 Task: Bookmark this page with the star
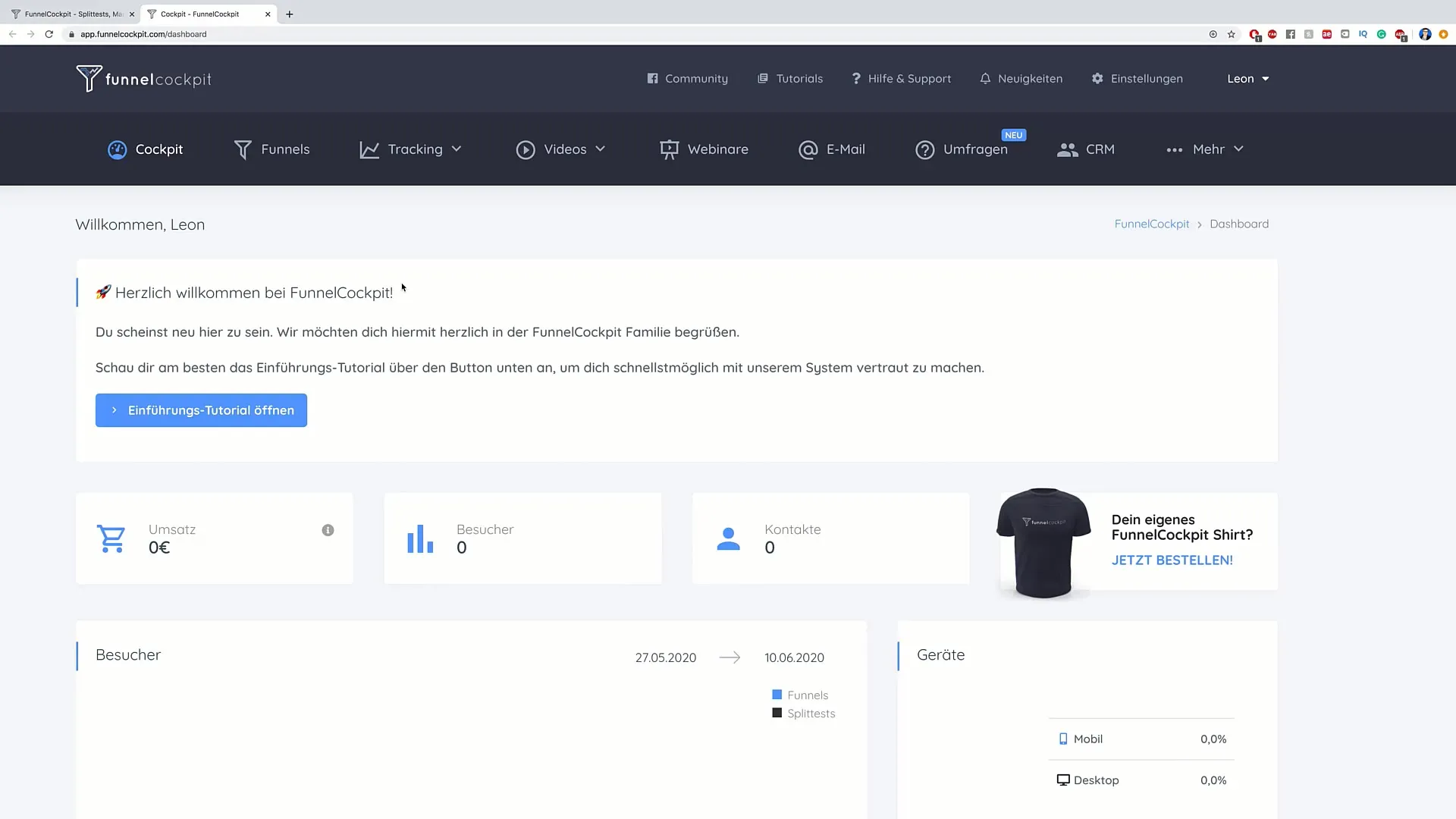coord(1232,34)
